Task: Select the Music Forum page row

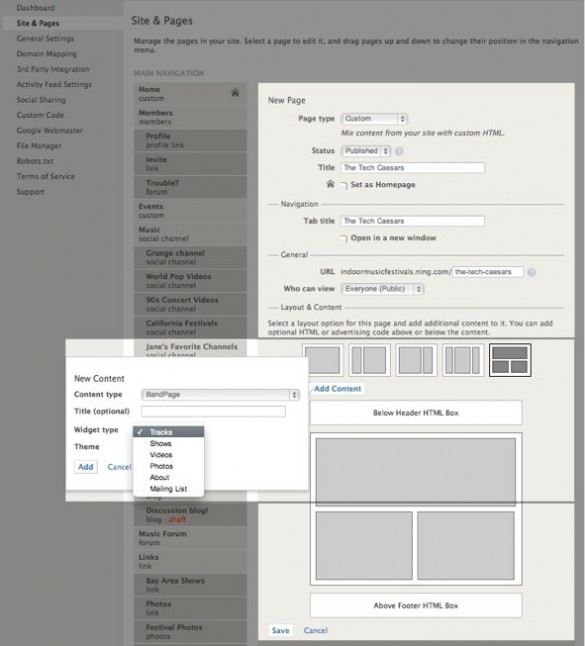Action: pos(190,538)
